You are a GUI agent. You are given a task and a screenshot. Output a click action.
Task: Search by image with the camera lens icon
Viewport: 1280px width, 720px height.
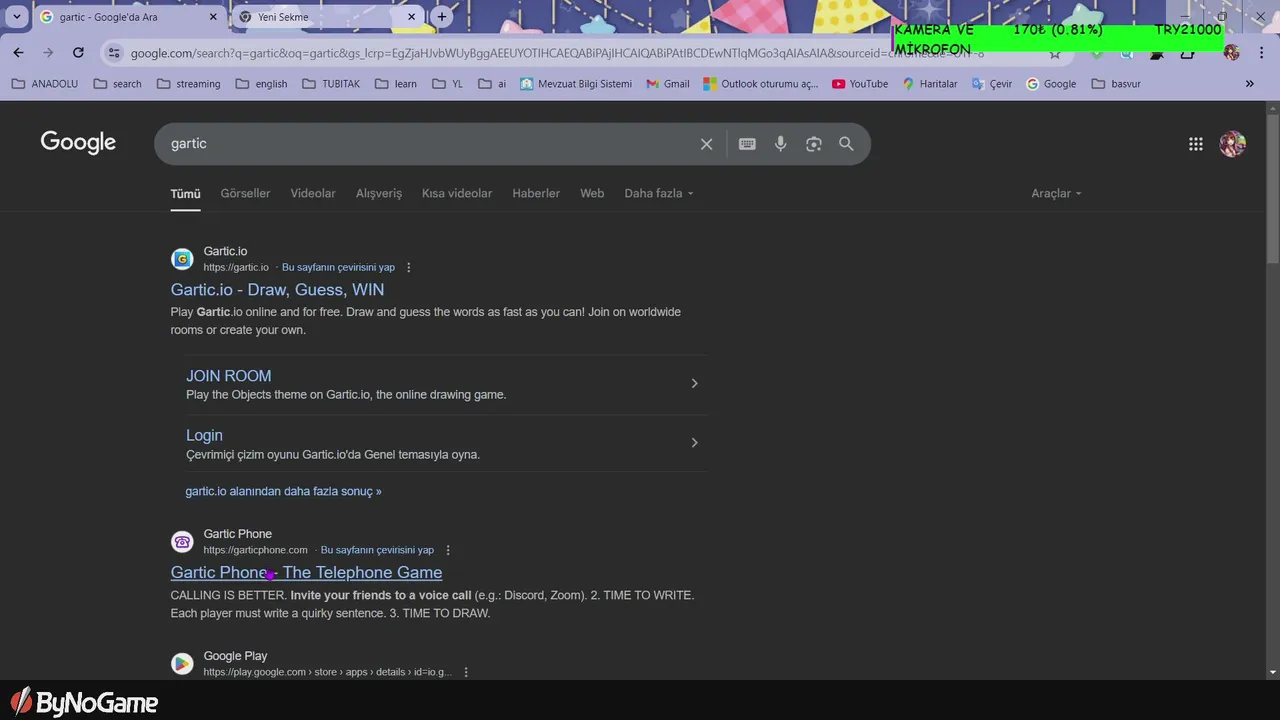coord(814,144)
